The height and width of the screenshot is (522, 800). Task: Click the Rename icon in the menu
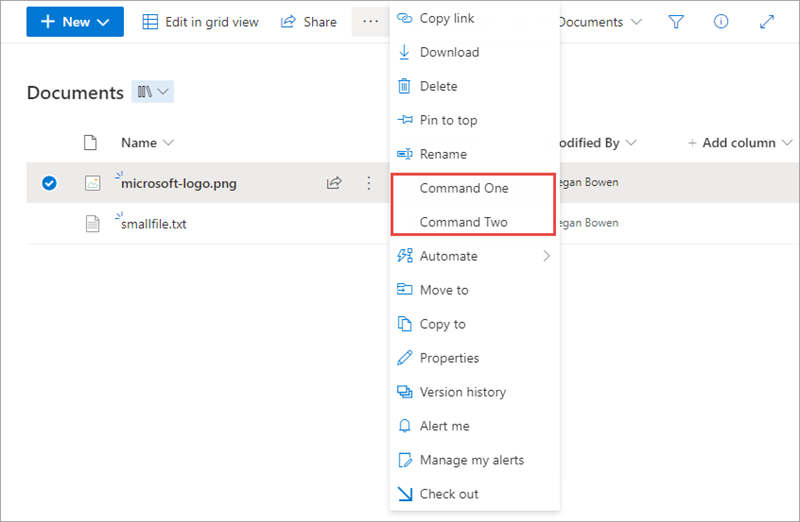[x=405, y=154]
